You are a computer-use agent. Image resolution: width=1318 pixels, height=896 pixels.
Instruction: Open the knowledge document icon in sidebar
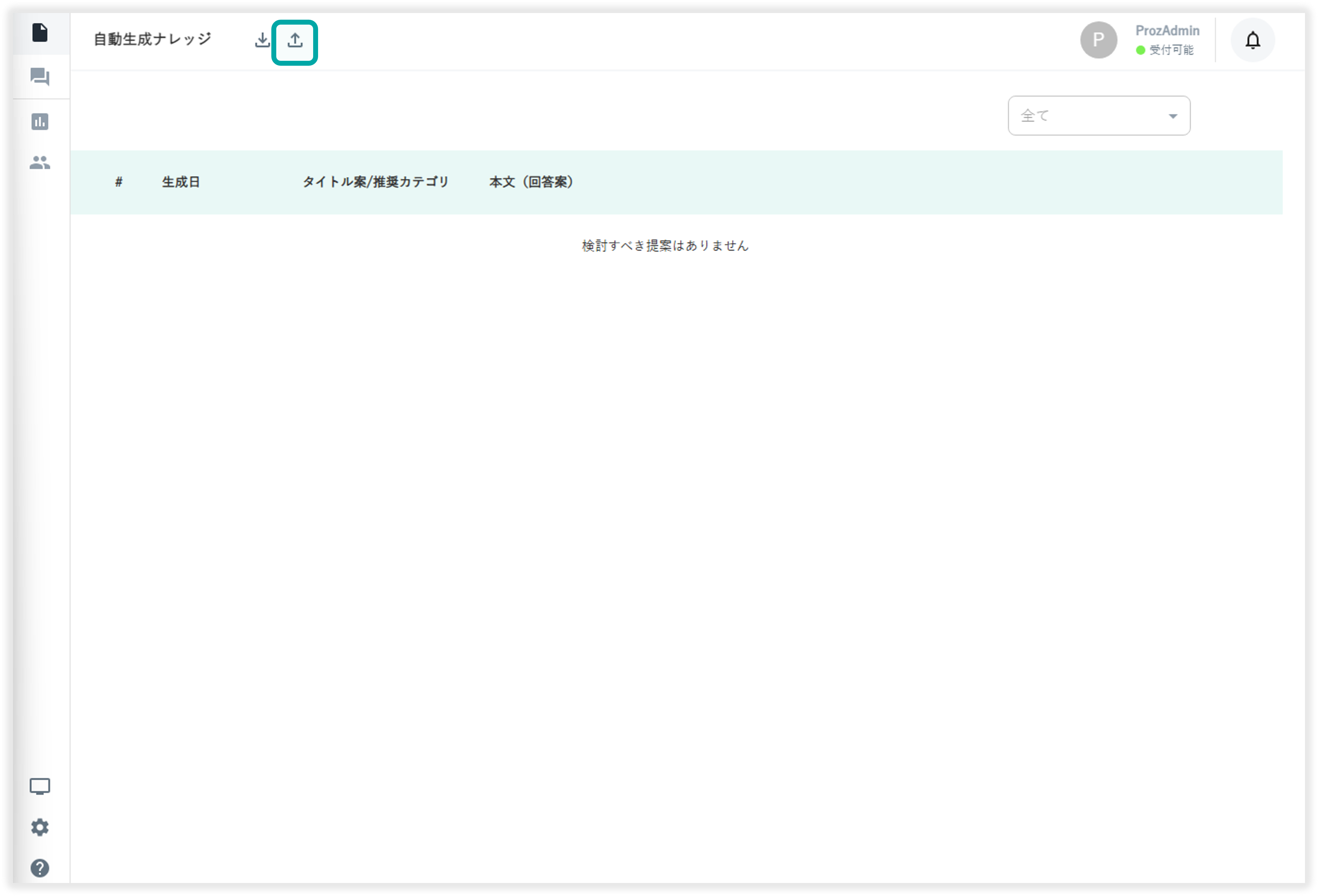(40, 33)
